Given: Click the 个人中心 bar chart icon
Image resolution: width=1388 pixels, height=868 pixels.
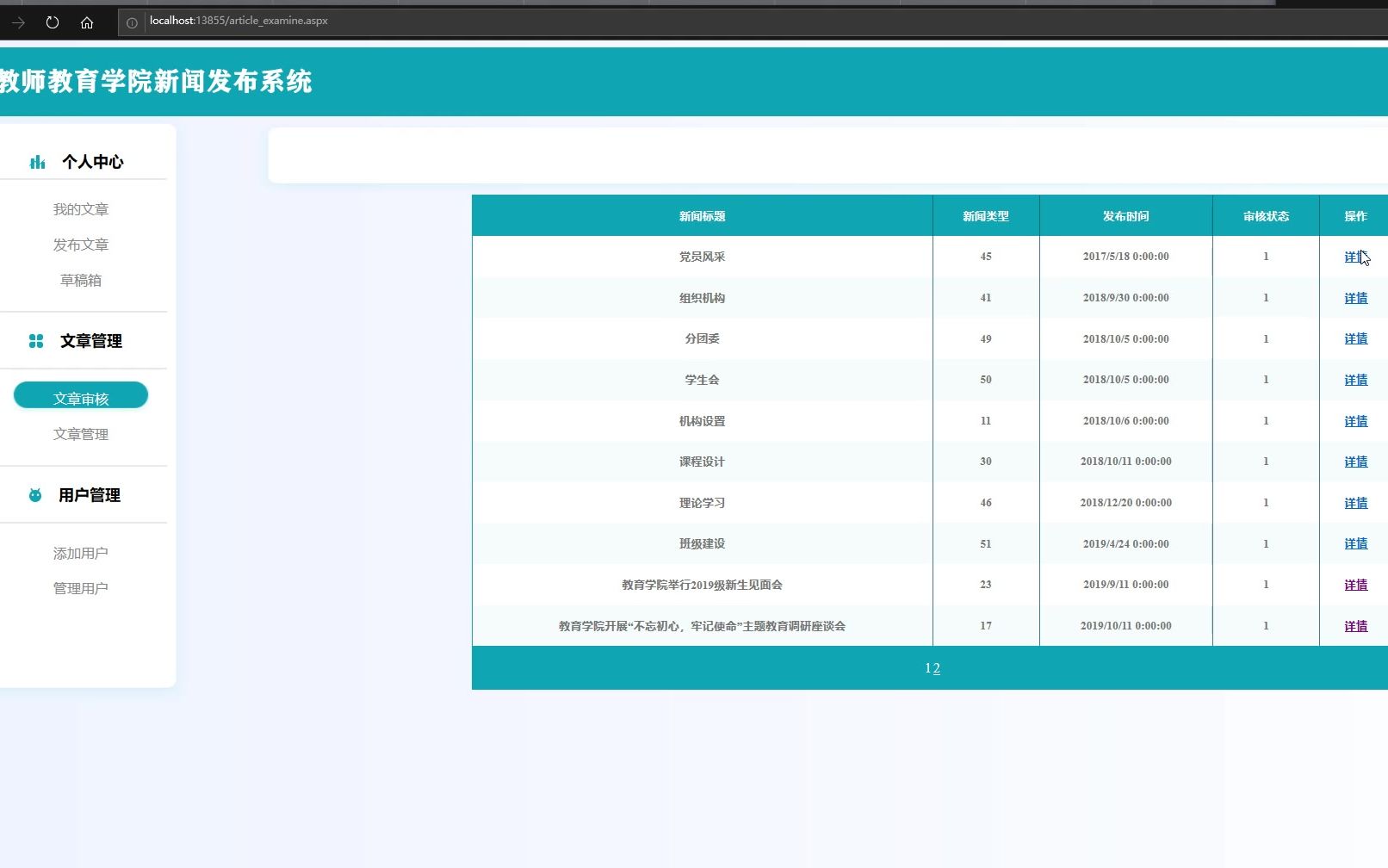Looking at the screenshot, I should coord(37,162).
